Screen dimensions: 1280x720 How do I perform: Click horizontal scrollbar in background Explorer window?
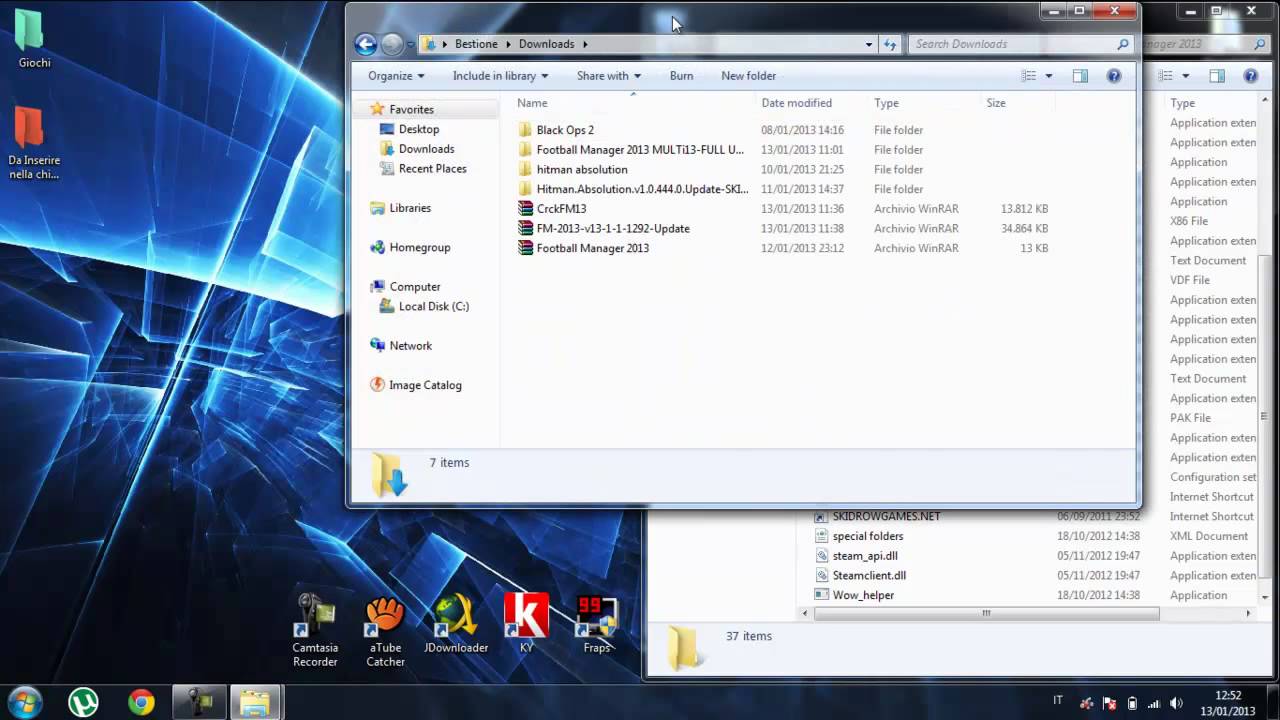986,613
